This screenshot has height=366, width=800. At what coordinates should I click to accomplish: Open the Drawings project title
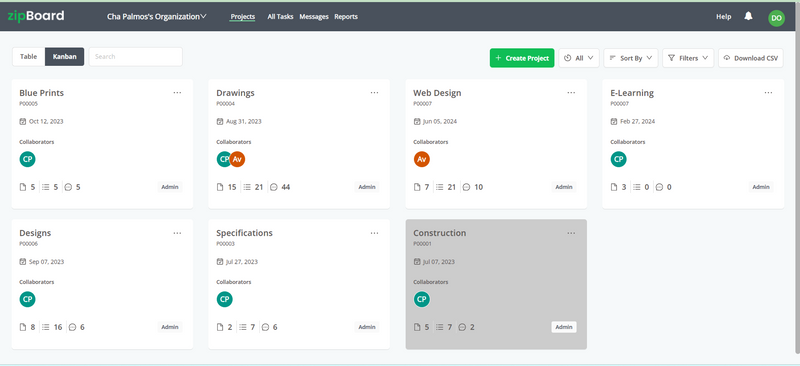tap(235, 93)
